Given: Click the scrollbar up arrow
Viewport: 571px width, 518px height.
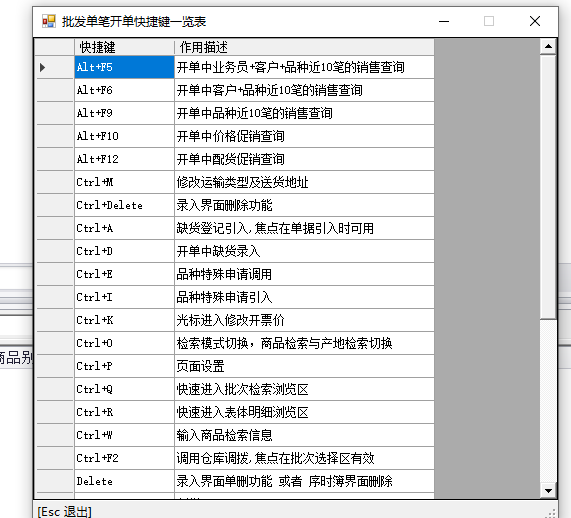Looking at the screenshot, I should (x=548, y=46).
